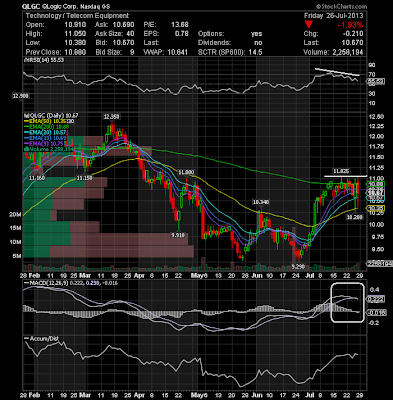
Task: Click the green EMA(200) legend line marker
Action: 26,127
